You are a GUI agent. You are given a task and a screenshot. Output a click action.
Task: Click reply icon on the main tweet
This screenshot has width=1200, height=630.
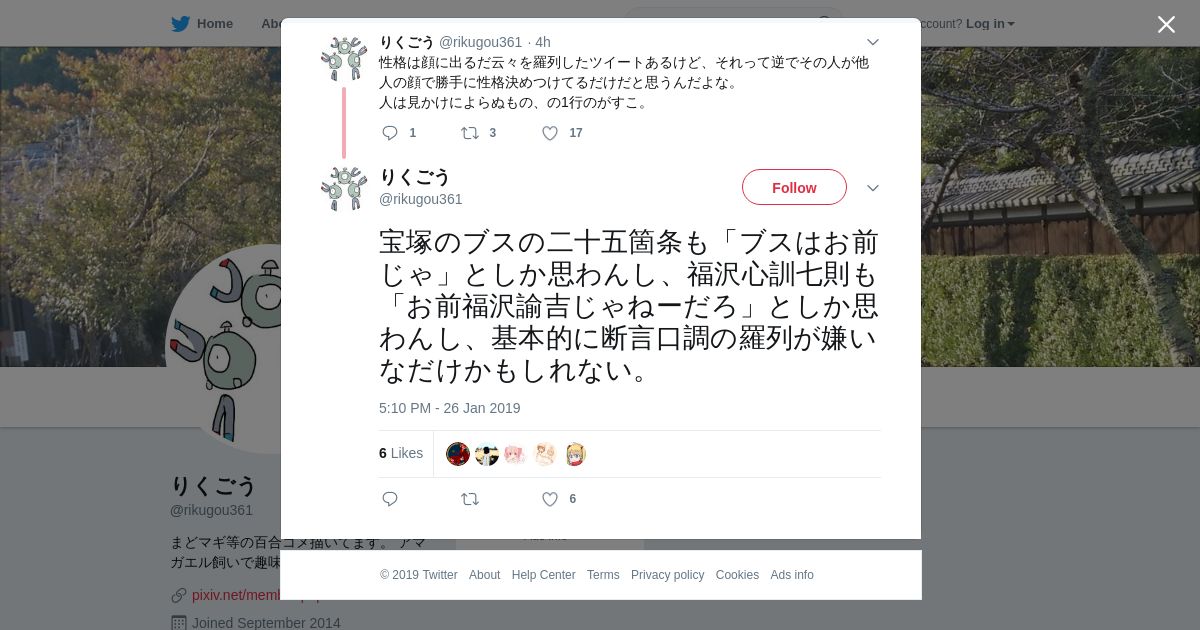(x=390, y=499)
